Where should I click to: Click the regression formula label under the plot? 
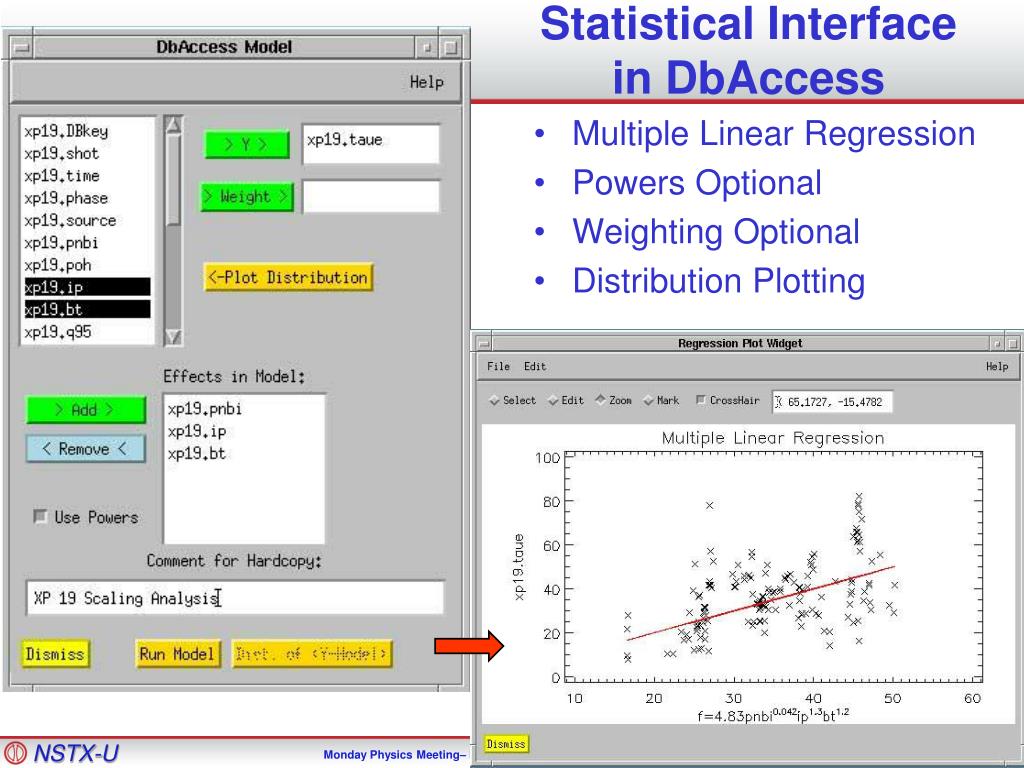pyautogui.click(x=773, y=714)
